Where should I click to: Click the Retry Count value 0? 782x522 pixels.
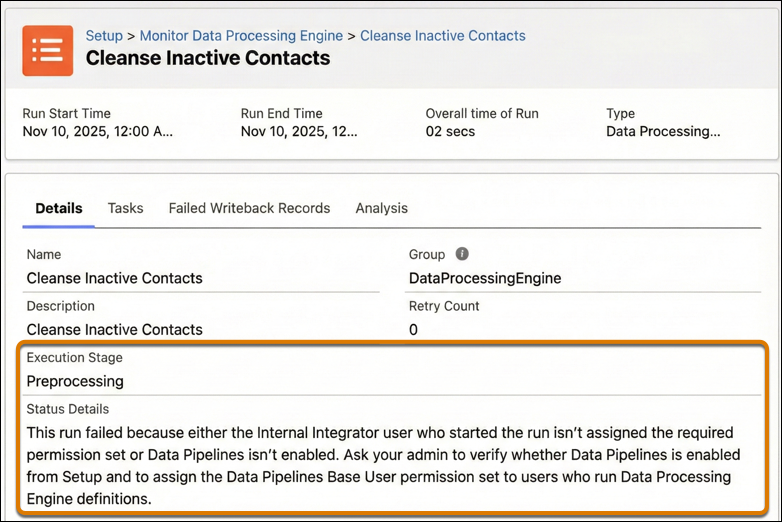413,330
